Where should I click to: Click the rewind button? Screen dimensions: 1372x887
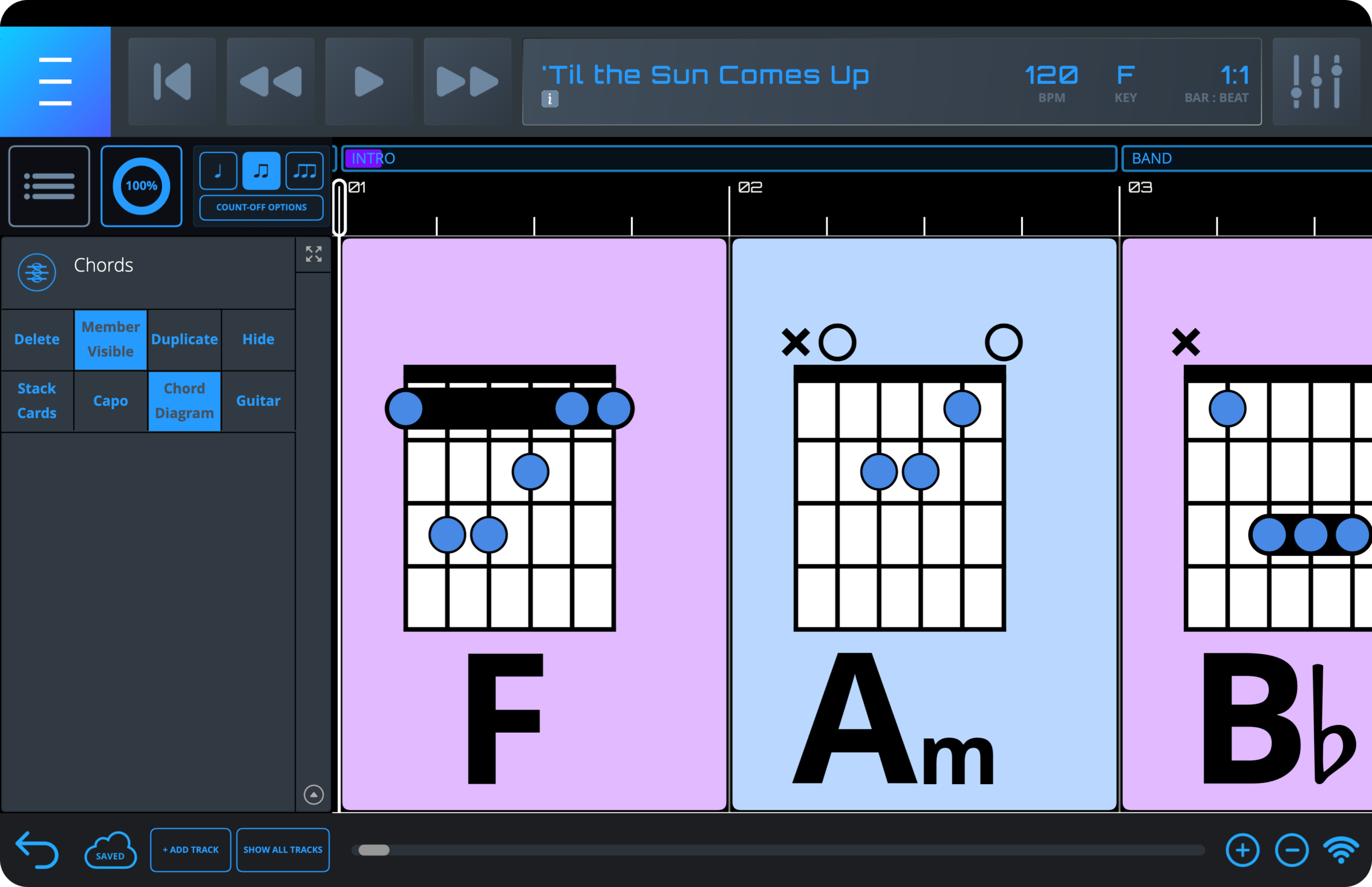(271, 81)
